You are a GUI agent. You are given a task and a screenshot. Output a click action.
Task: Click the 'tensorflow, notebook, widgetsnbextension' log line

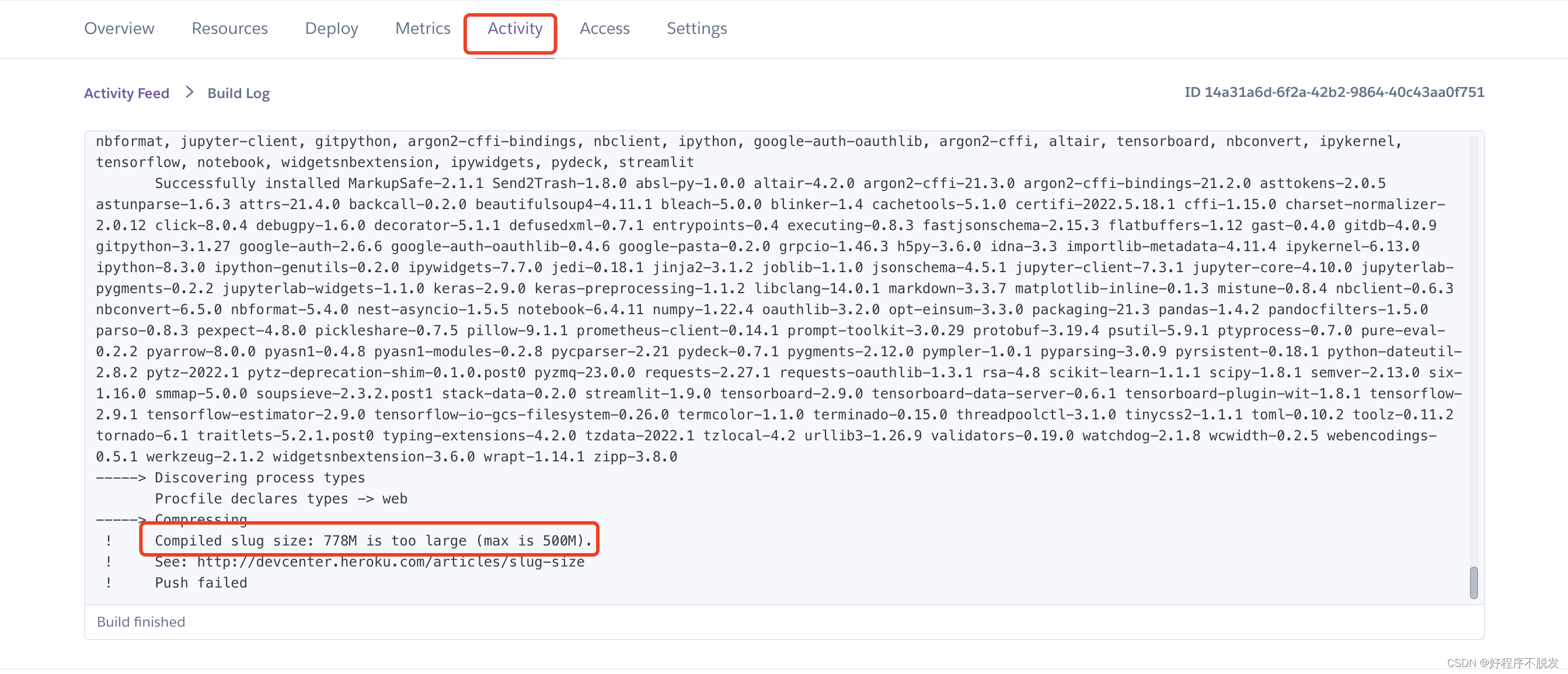click(x=395, y=162)
